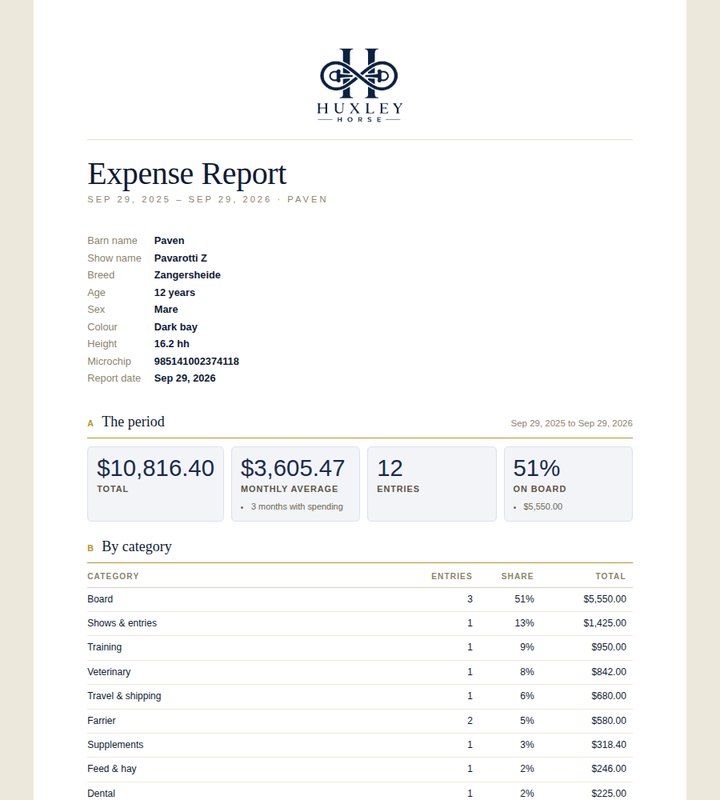
Task: Click show name Pavarotti Z
Action: point(180,258)
